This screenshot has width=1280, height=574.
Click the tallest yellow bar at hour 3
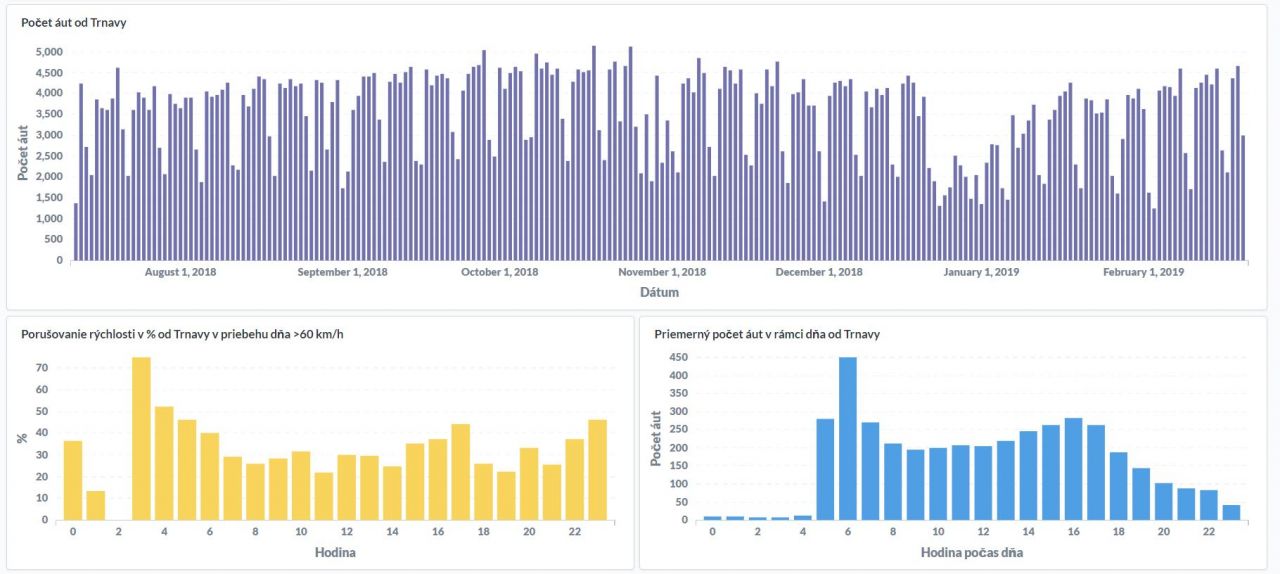[x=141, y=438]
